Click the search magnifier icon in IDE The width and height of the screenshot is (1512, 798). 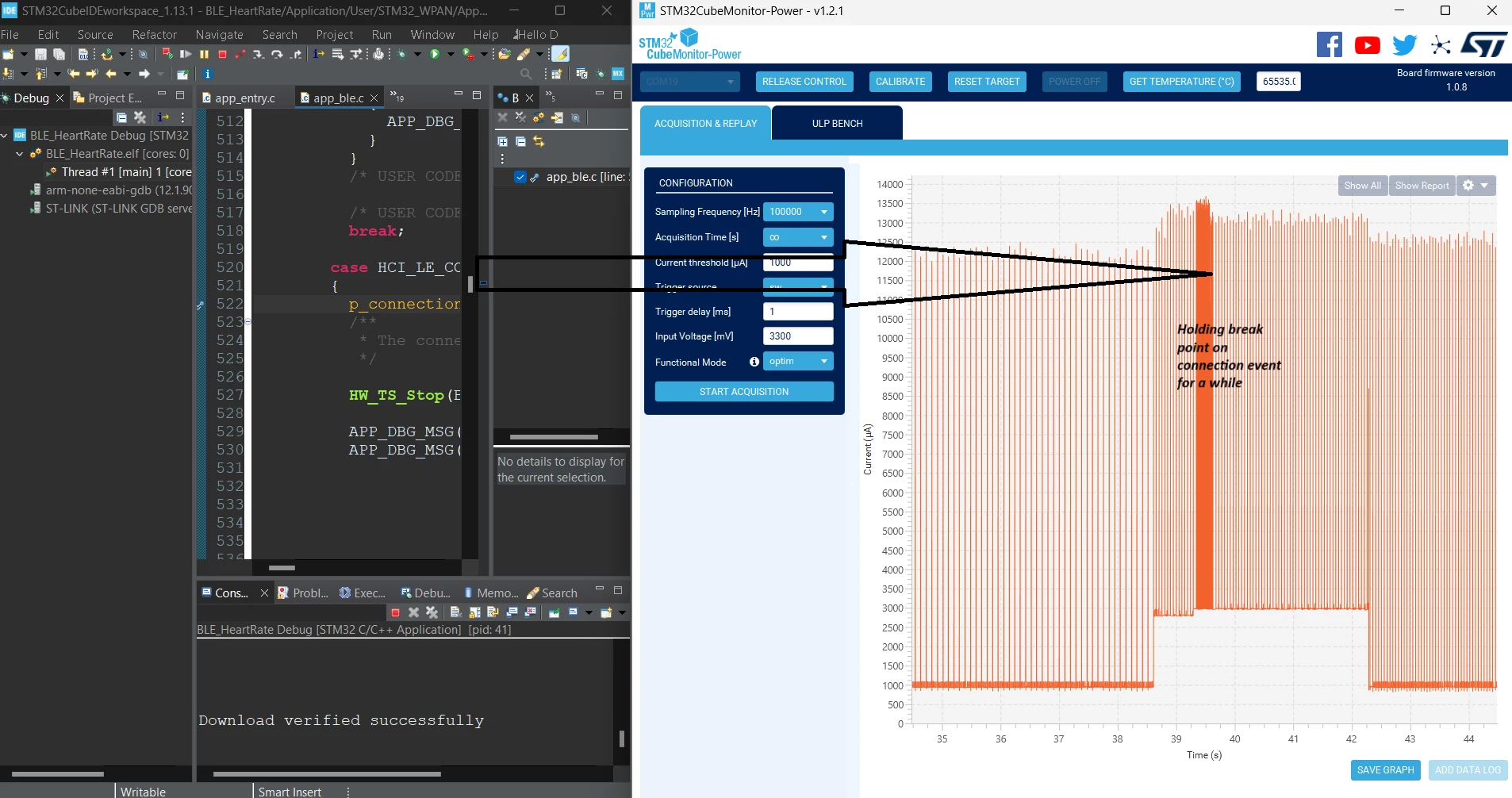point(526,74)
